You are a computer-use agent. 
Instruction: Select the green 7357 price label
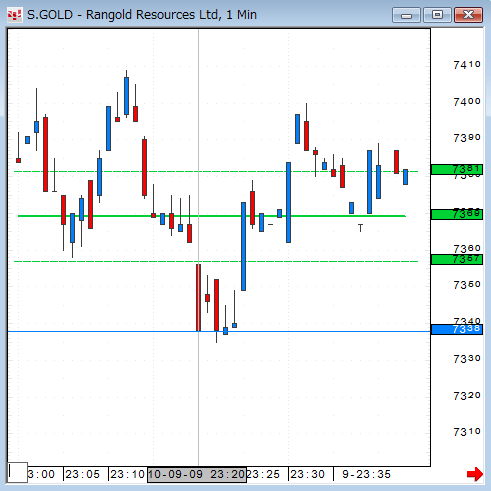pyautogui.click(x=457, y=259)
